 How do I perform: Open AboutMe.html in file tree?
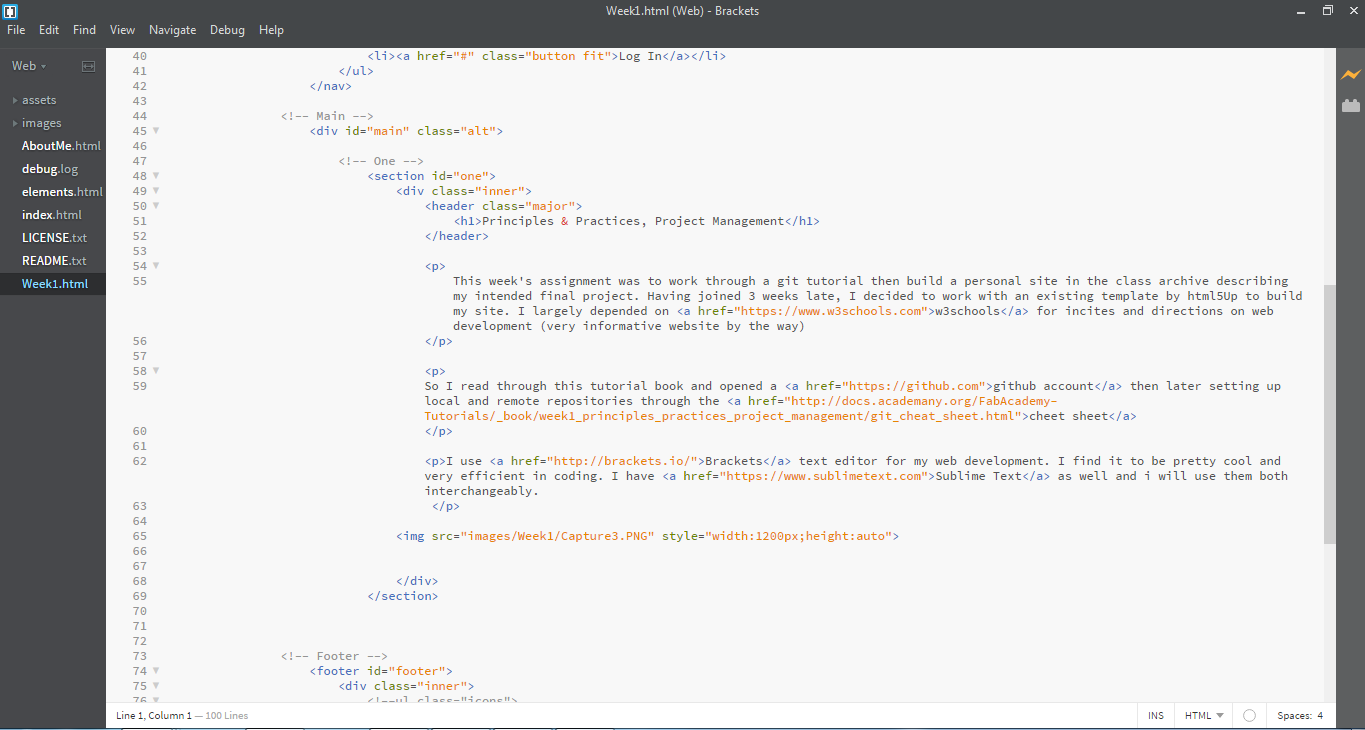pos(61,146)
